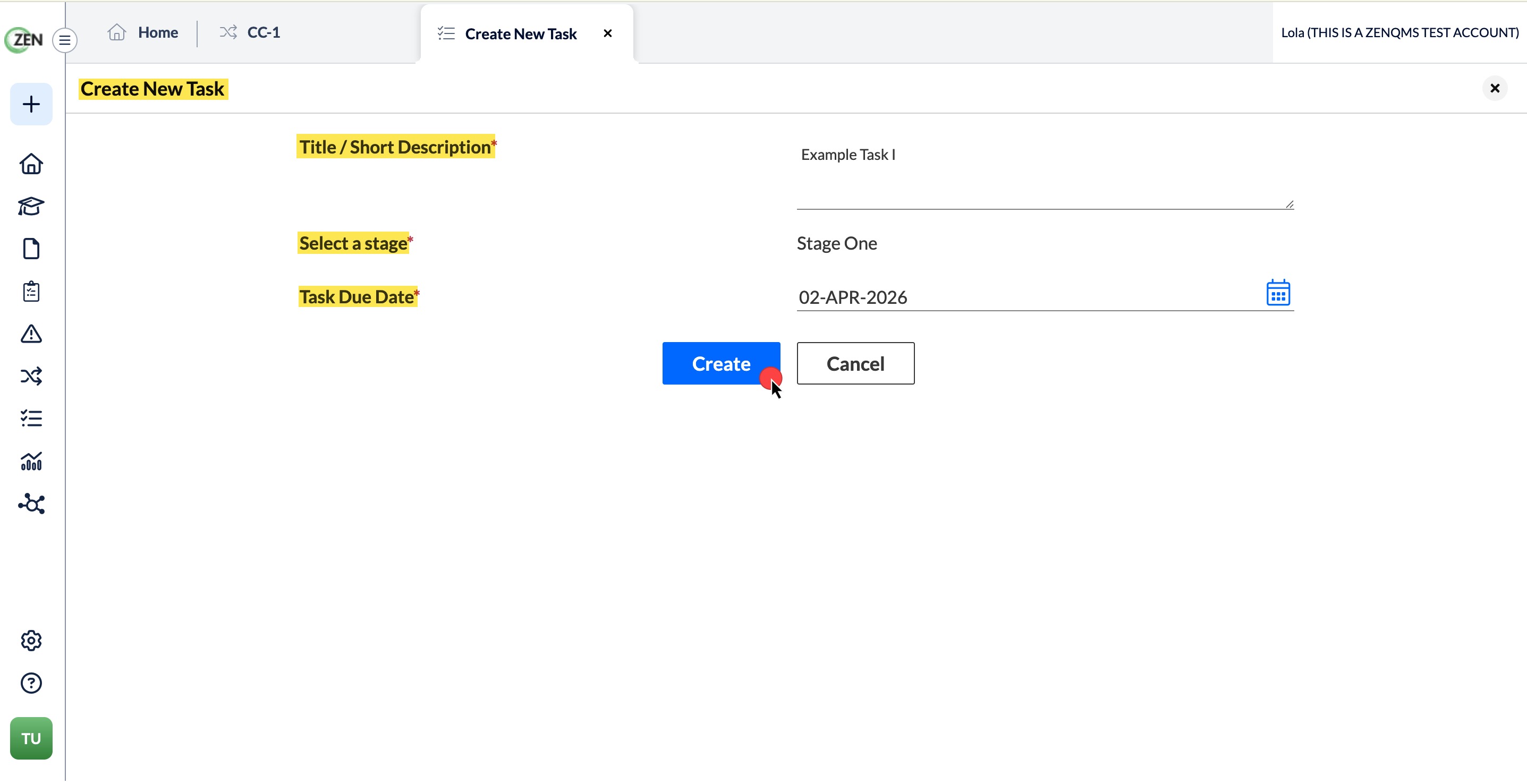Click the 'Stage One' stage value
The image size is (1527, 784).
click(836, 244)
